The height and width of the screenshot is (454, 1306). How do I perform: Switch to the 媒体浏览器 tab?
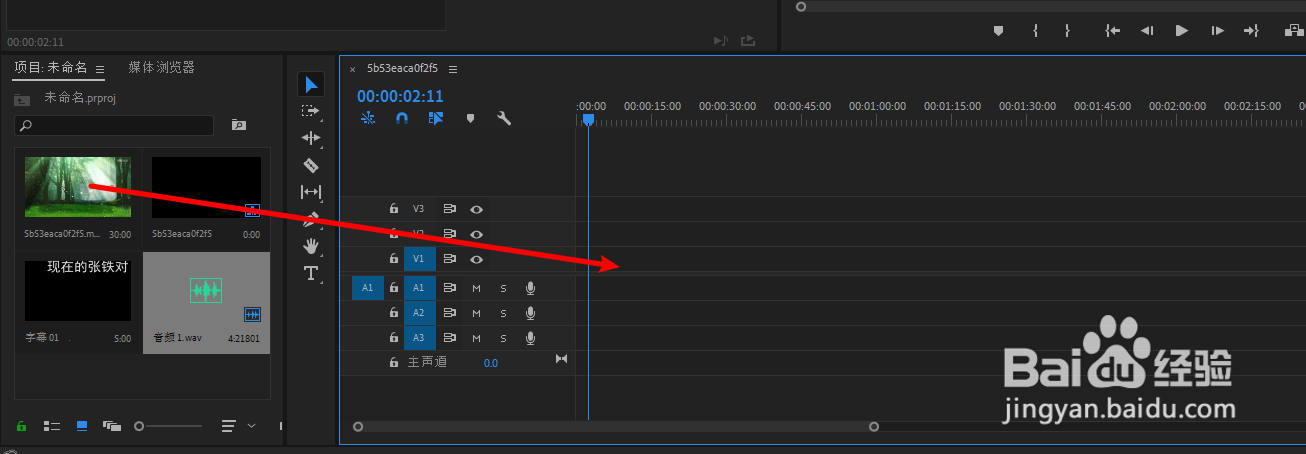(x=161, y=68)
